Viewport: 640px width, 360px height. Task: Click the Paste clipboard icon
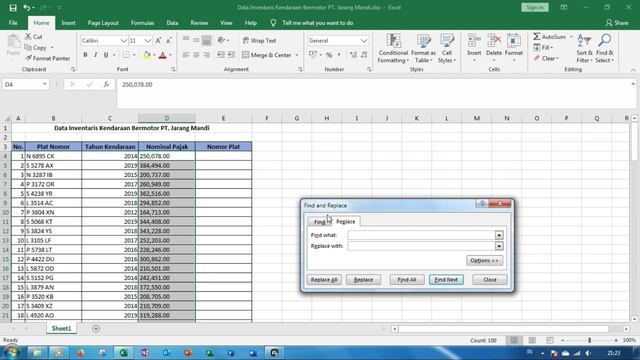coord(13,42)
